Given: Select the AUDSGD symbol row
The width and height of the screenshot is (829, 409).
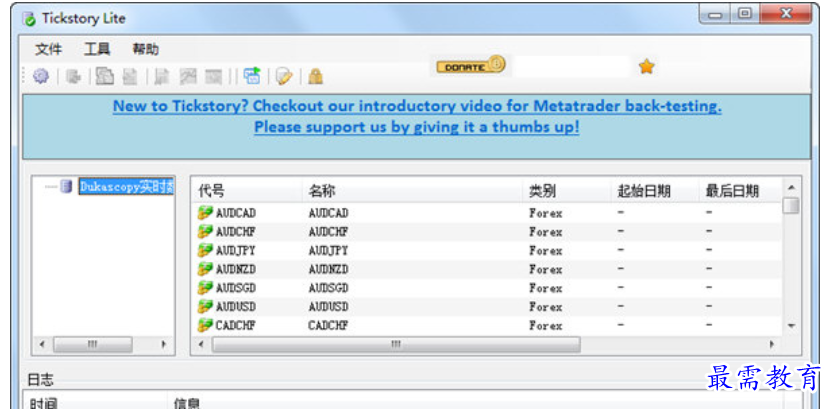Looking at the screenshot, I should 487,288.
